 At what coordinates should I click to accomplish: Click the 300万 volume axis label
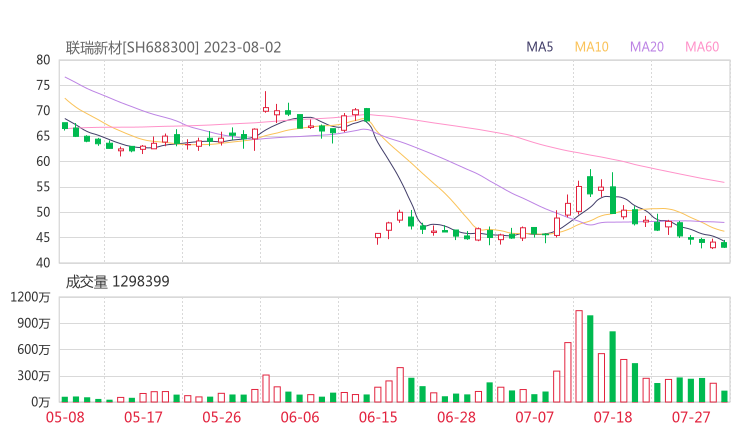[x=34, y=376]
